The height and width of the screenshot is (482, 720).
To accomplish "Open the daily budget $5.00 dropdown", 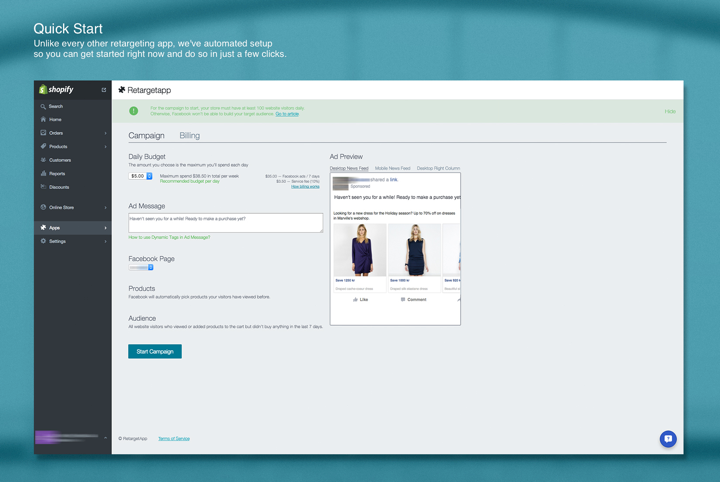I will tap(141, 176).
